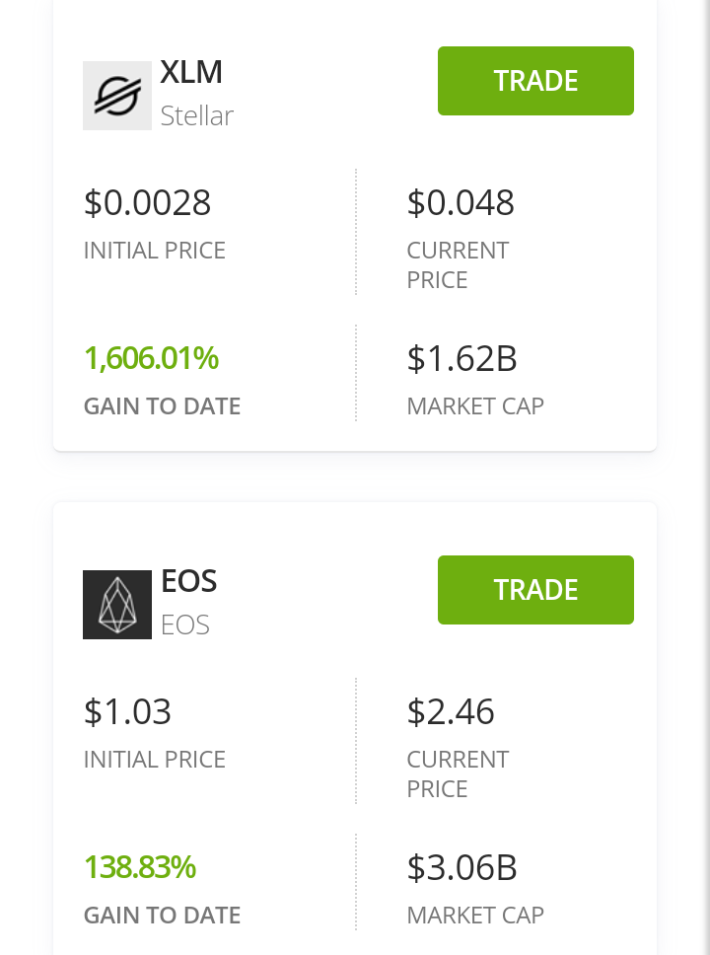This screenshot has width=710, height=955.
Task: Click Gain To Date label under EOS
Action: coord(162,915)
